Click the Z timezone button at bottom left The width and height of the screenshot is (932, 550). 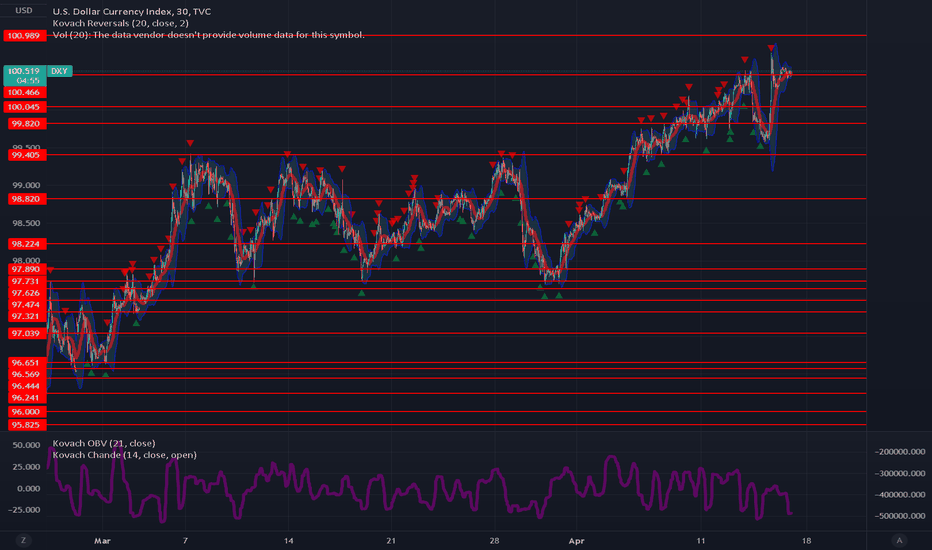[23, 540]
